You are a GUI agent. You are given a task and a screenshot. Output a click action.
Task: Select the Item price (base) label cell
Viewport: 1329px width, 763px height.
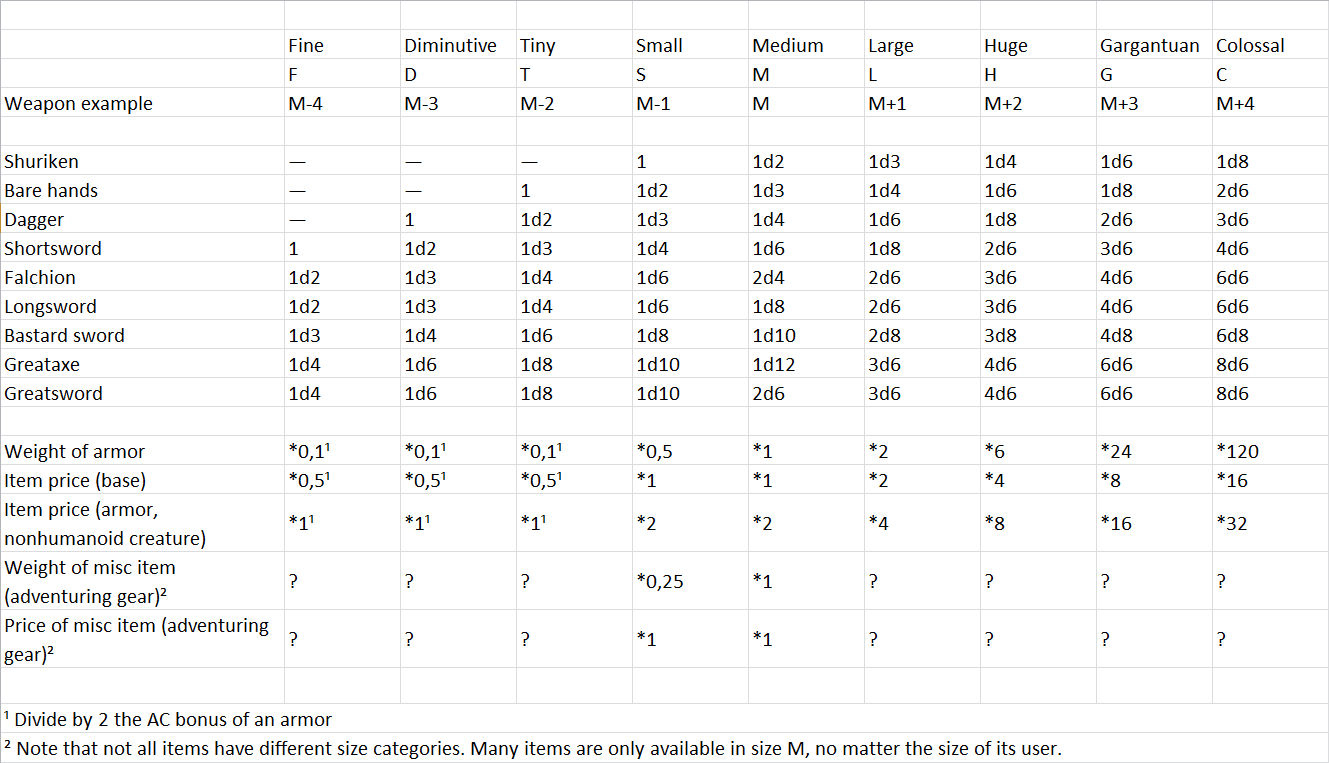pos(75,480)
